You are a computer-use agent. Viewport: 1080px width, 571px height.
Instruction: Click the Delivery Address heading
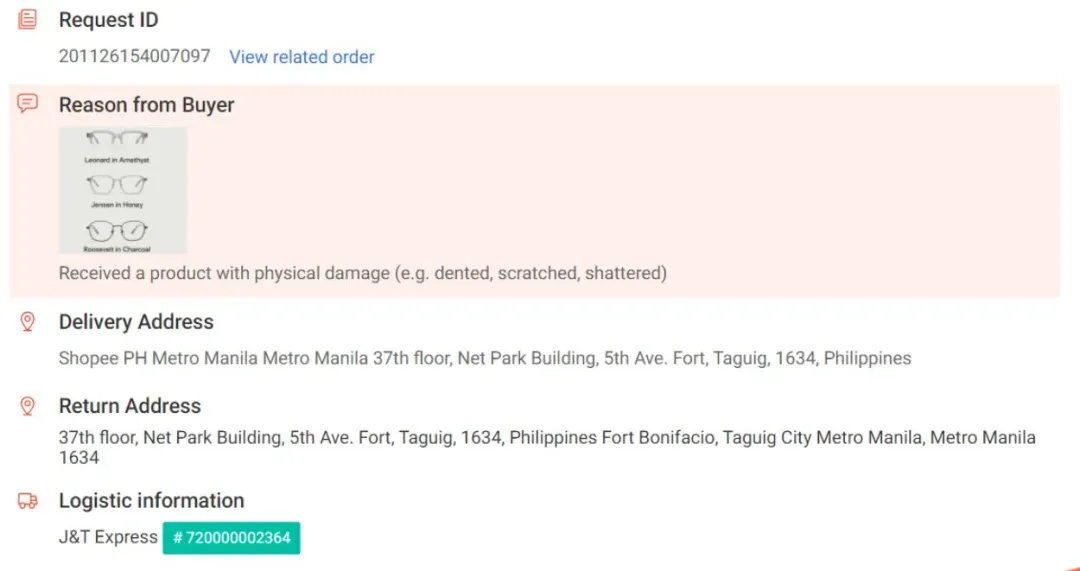coord(136,322)
